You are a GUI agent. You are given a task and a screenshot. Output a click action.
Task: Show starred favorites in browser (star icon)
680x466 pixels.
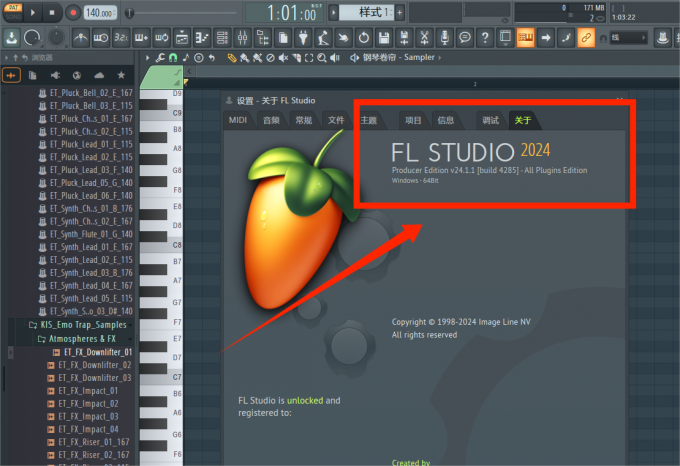pos(121,75)
